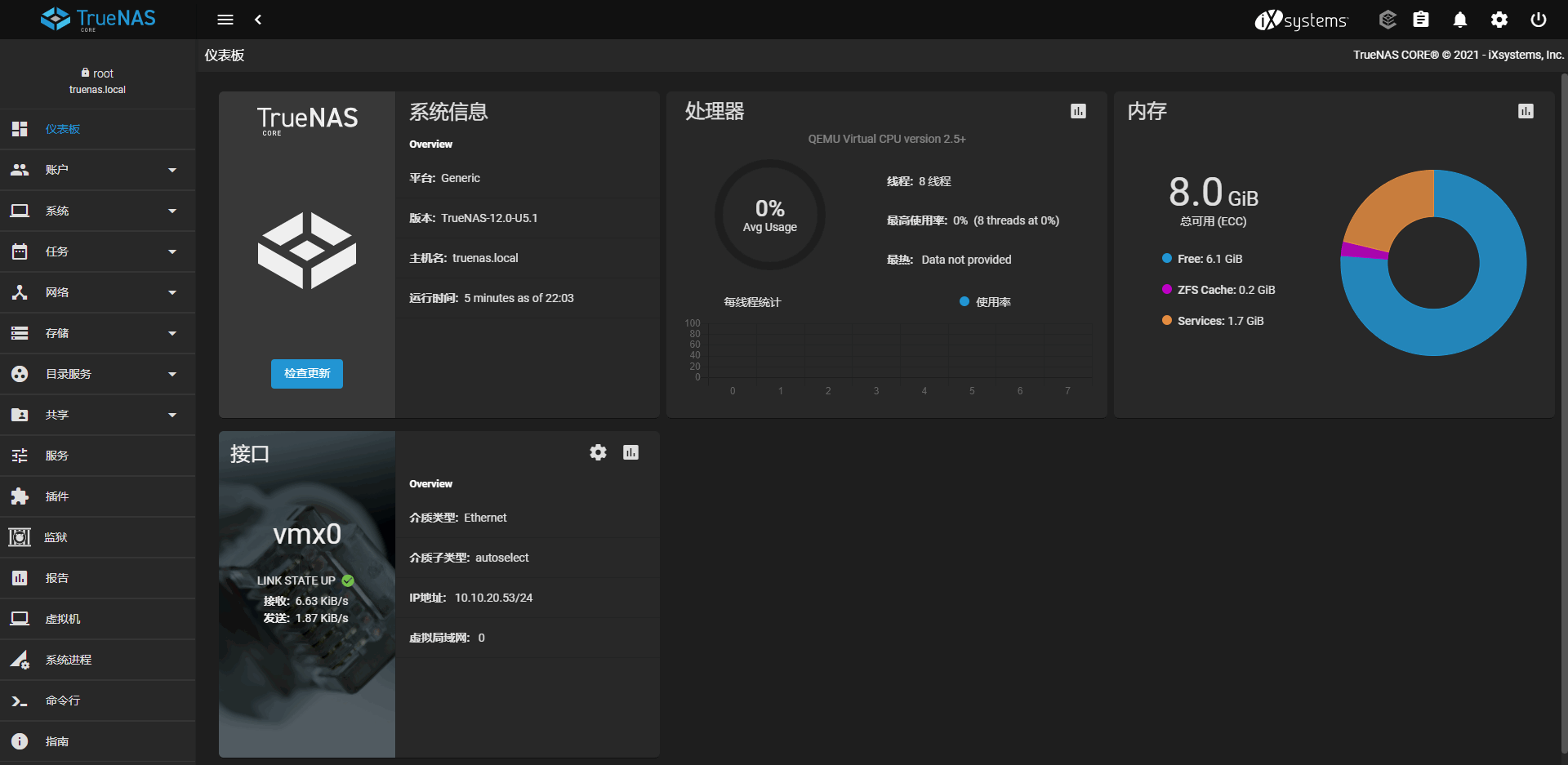Open 仪表板 dashboard menu item

point(98,129)
